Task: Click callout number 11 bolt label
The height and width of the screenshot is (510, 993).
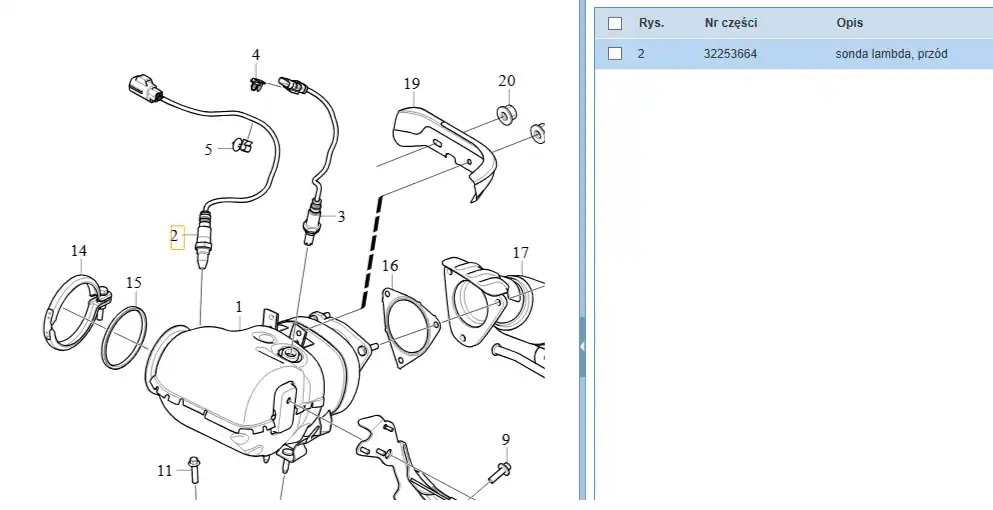Action: [165, 470]
